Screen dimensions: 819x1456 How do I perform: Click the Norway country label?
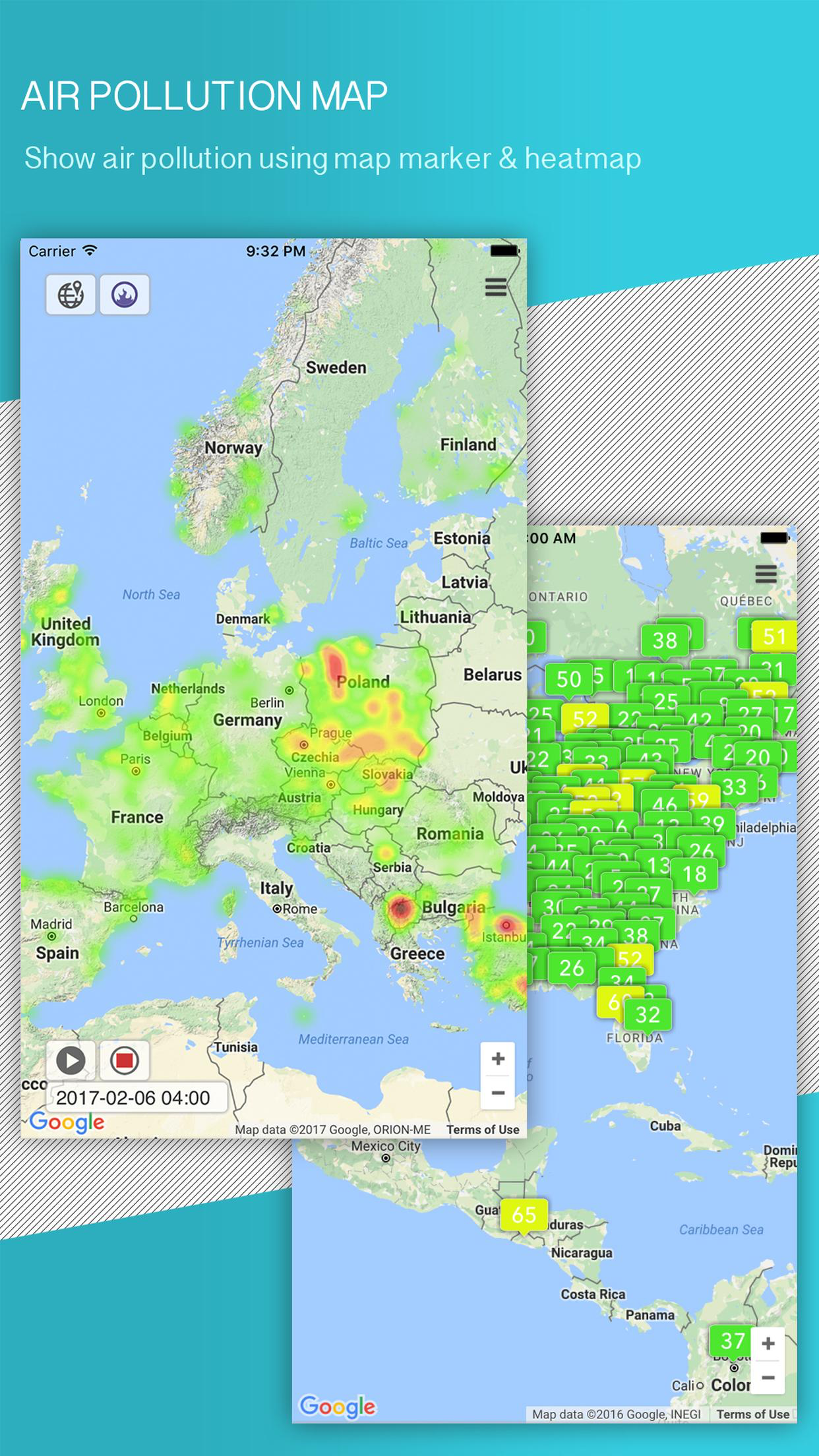click(233, 448)
